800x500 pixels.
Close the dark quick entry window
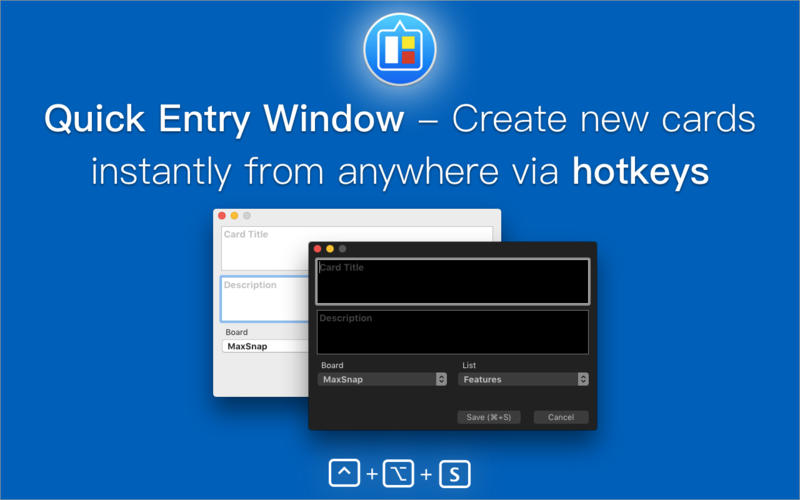click(x=317, y=248)
